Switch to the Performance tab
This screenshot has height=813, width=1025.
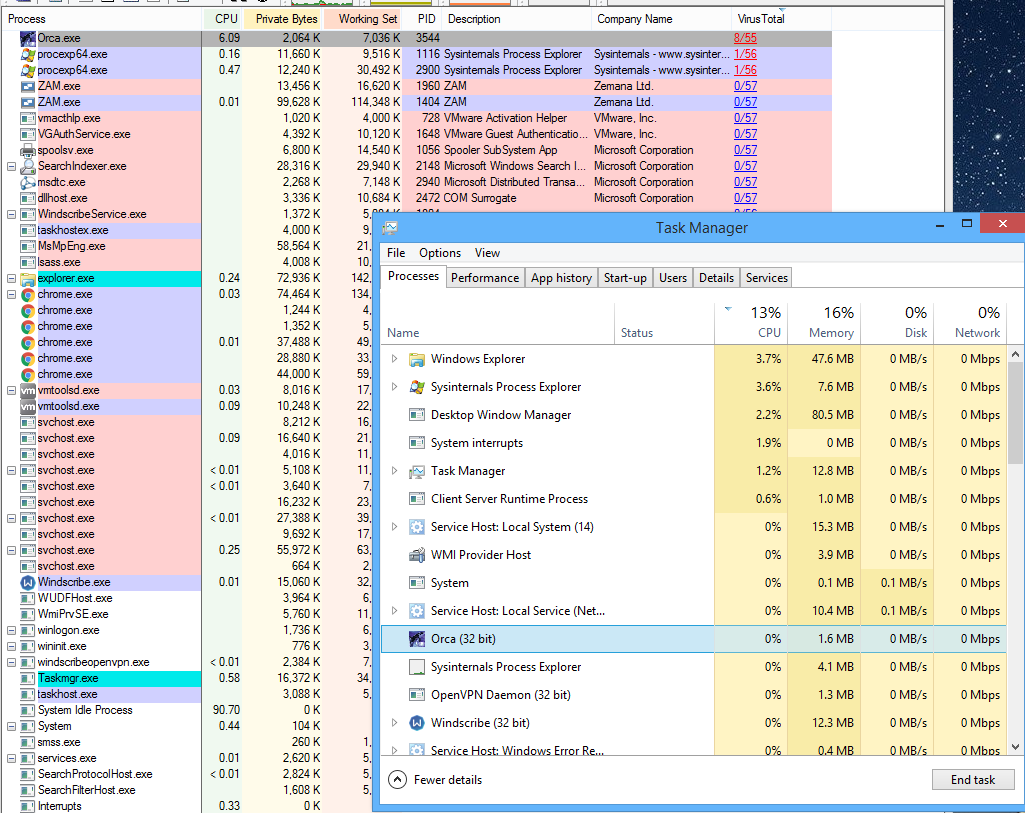(x=484, y=278)
